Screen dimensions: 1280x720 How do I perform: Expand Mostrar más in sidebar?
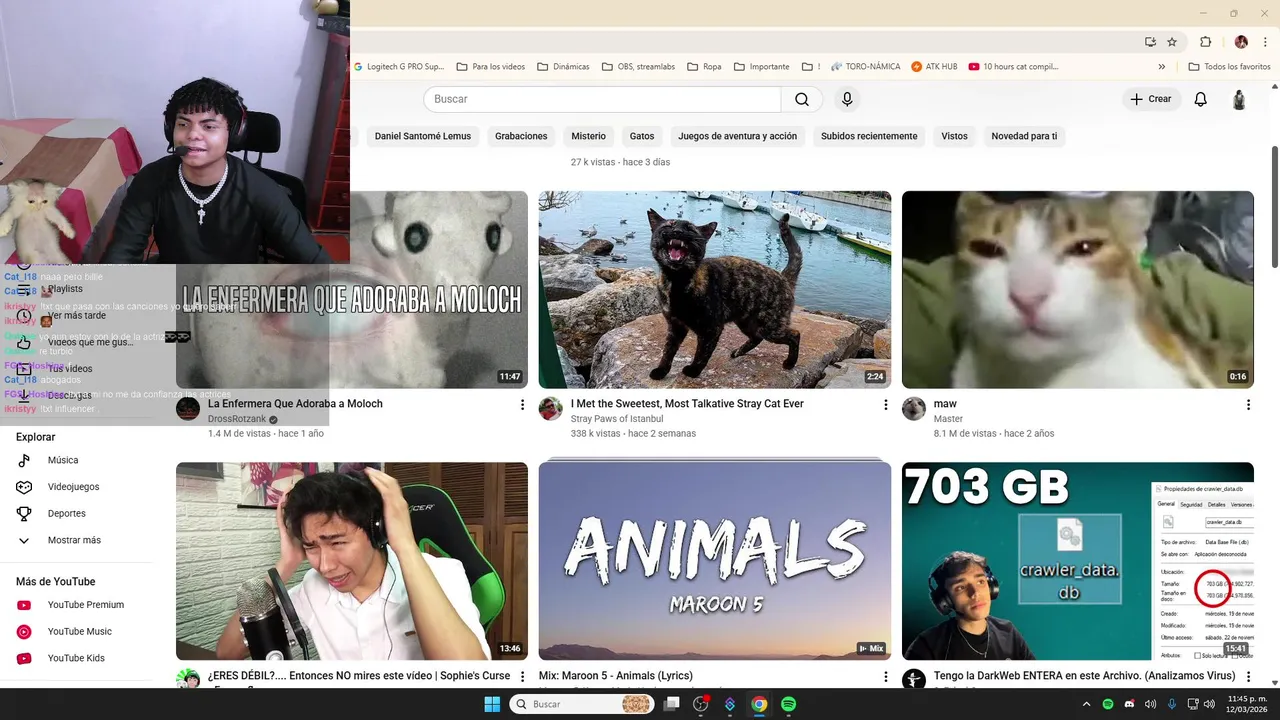click(74, 540)
